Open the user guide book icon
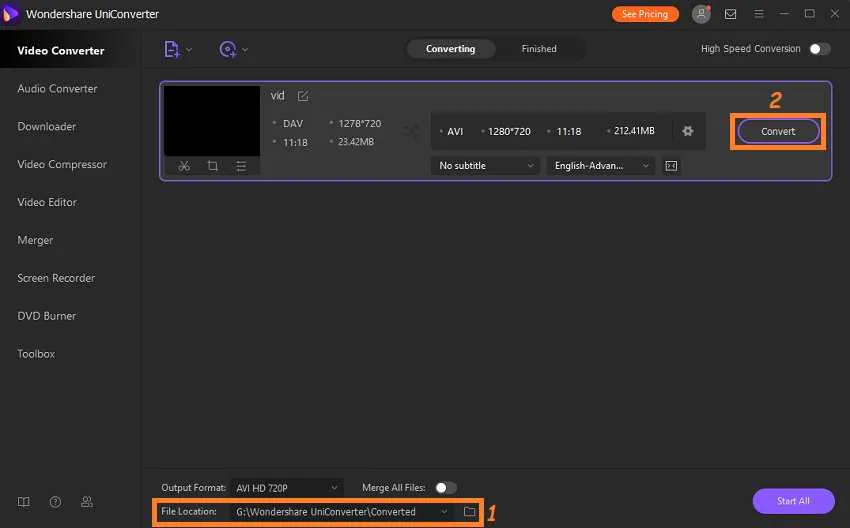Screen dimensions: 850x528 click(24, 502)
